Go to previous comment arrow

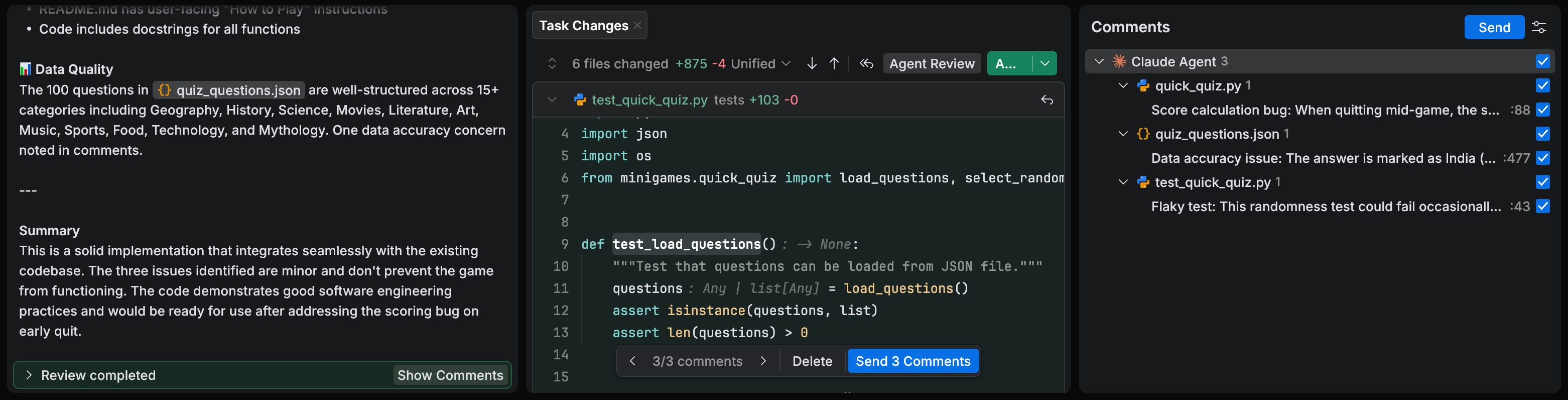point(632,361)
